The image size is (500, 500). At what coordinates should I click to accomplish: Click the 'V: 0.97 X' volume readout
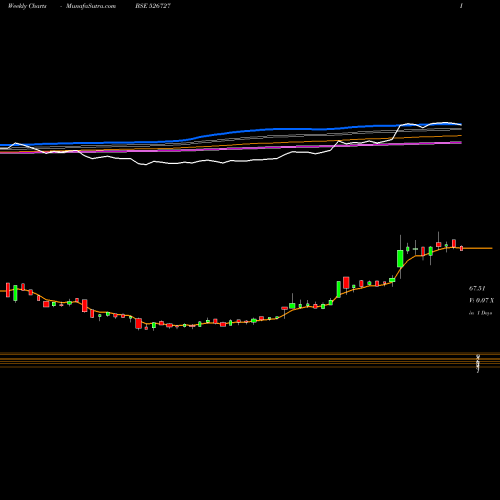pyautogui.click(x=482, y=300)
